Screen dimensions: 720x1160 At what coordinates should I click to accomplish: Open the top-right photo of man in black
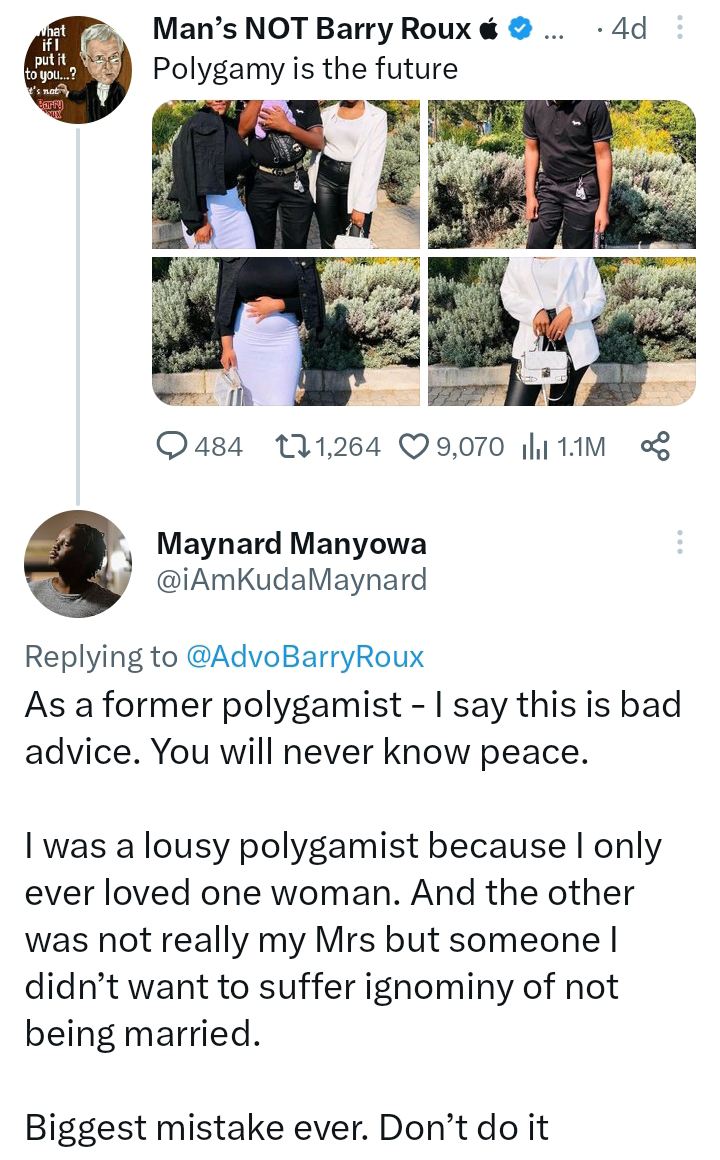(561, 175)
